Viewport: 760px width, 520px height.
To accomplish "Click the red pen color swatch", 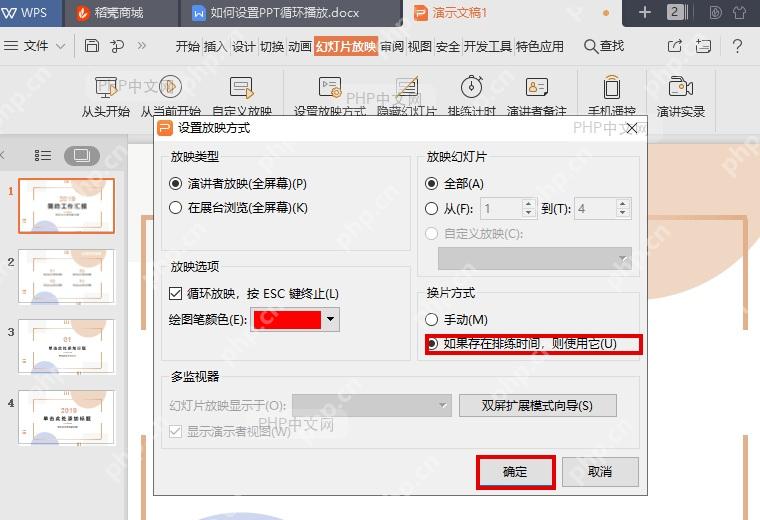I will pos(287,320).
